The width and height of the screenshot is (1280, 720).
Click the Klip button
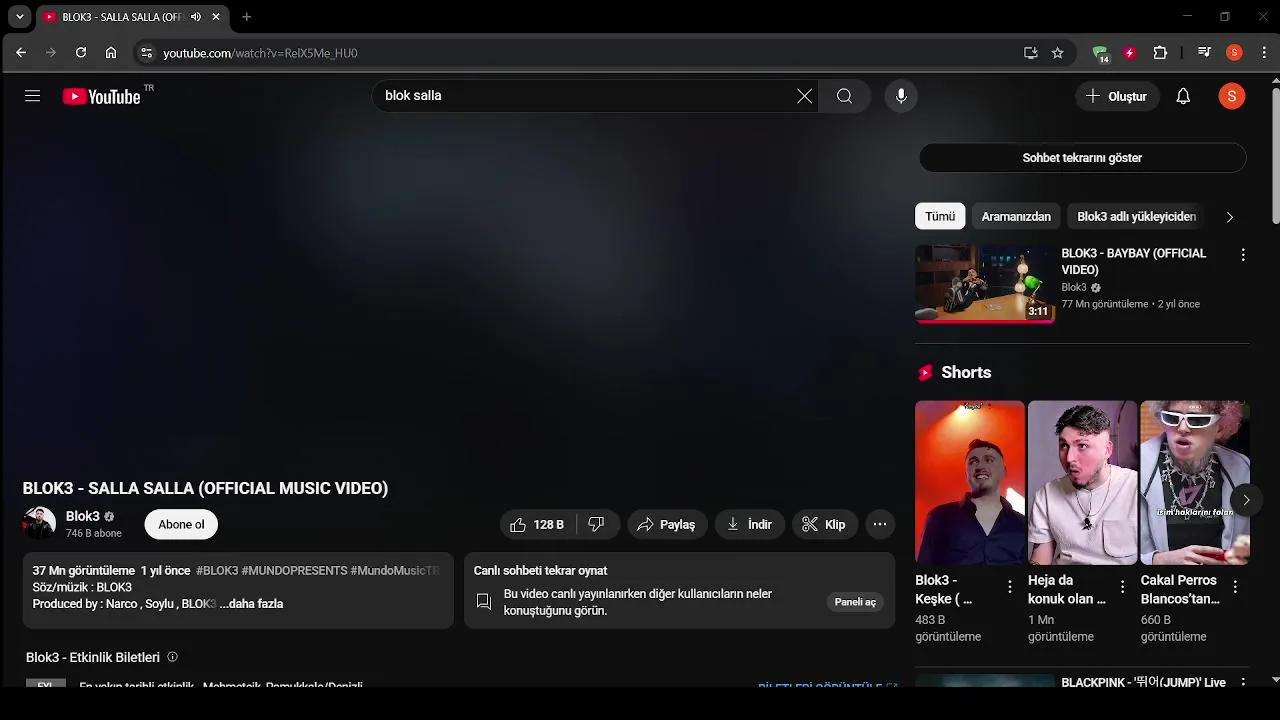click(823, 524)
